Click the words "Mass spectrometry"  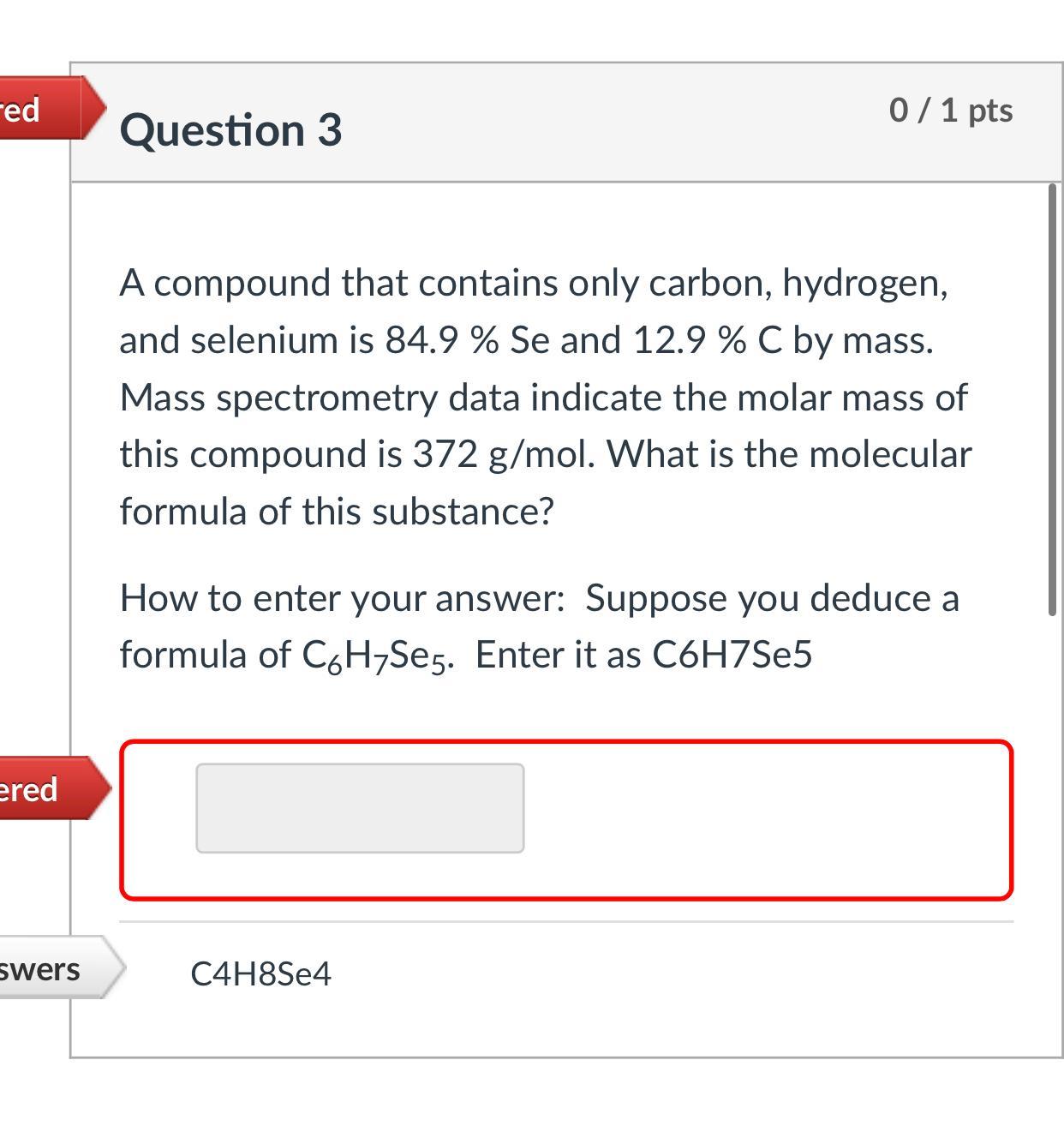click(x=278, y=398)
